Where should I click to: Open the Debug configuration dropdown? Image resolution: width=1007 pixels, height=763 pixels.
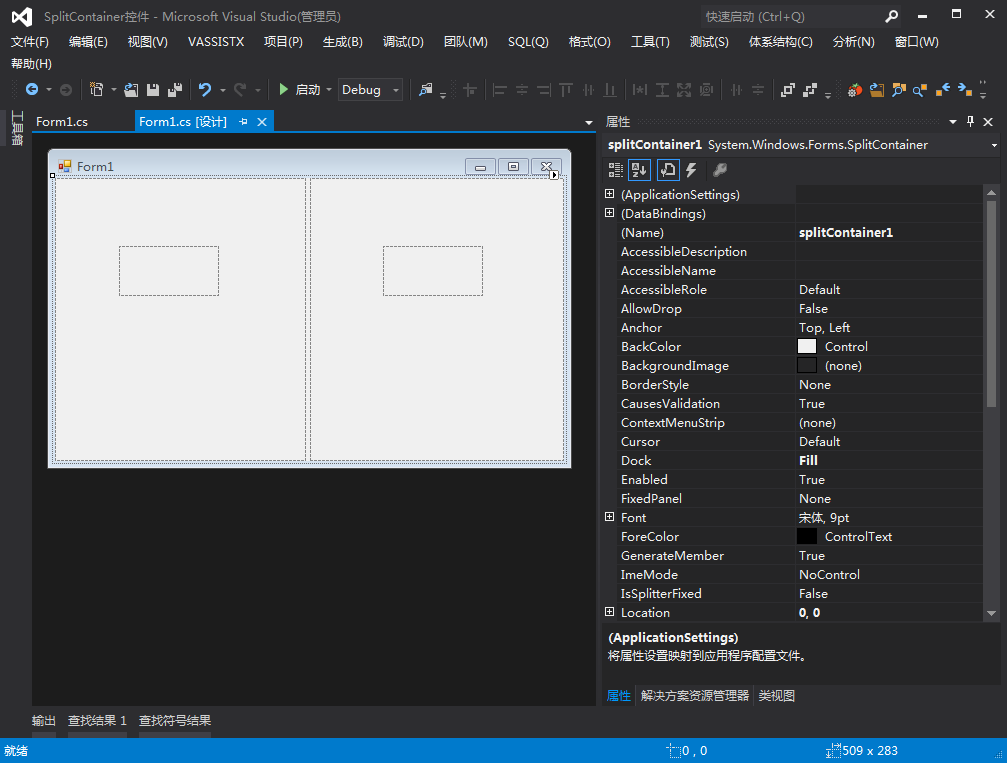(395, 89)
